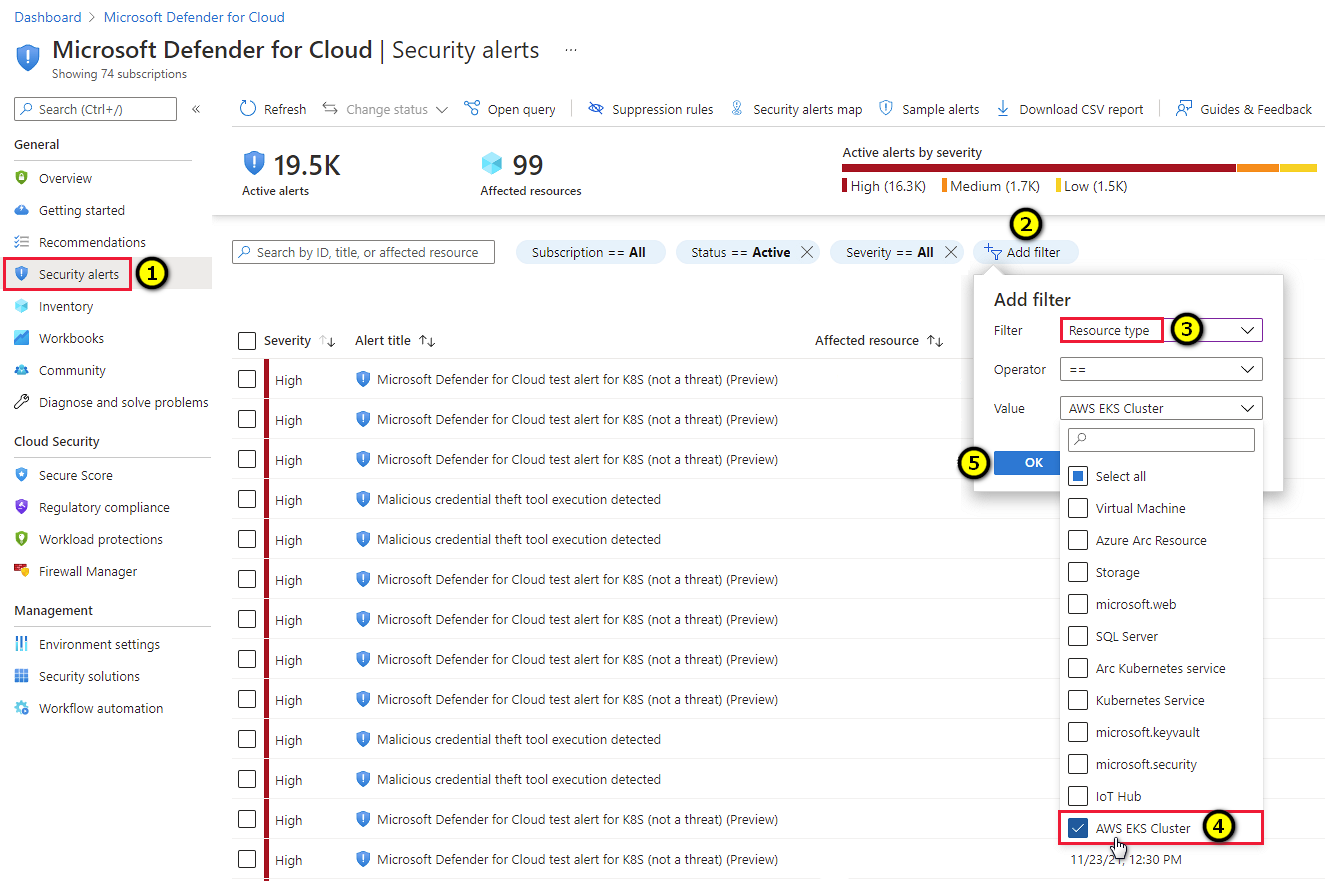Click the Dashboard breadcrumb link
Image resolution: width=1325 pixels, height=881 pixels.
[48, 17]
